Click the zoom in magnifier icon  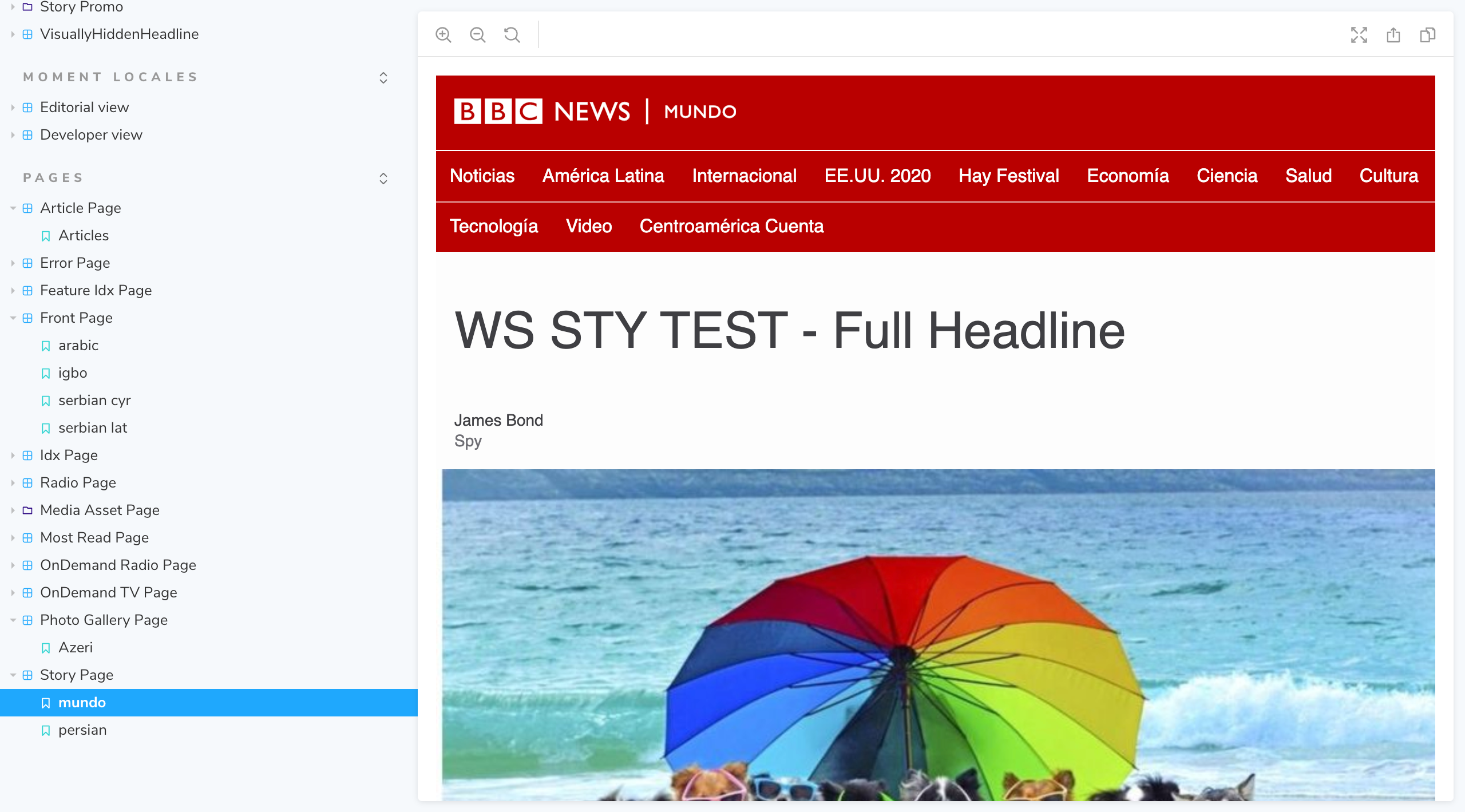[444, 35]
